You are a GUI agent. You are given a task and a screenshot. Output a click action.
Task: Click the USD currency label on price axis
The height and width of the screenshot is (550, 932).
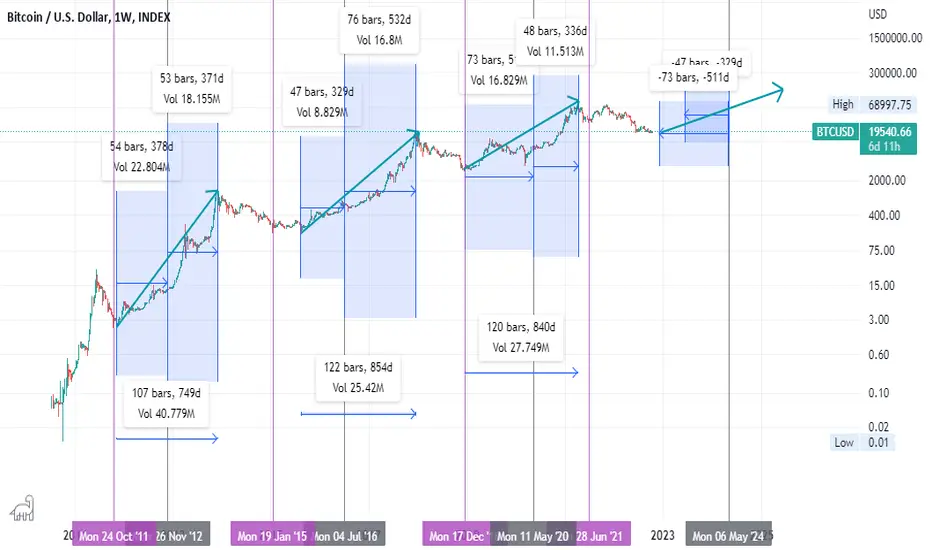point(877,14)
